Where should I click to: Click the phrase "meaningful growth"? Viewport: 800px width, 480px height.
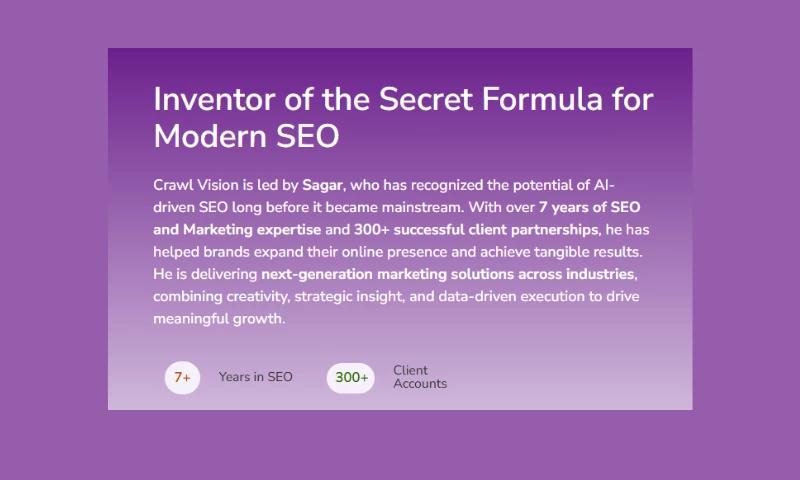click(219, 319)
